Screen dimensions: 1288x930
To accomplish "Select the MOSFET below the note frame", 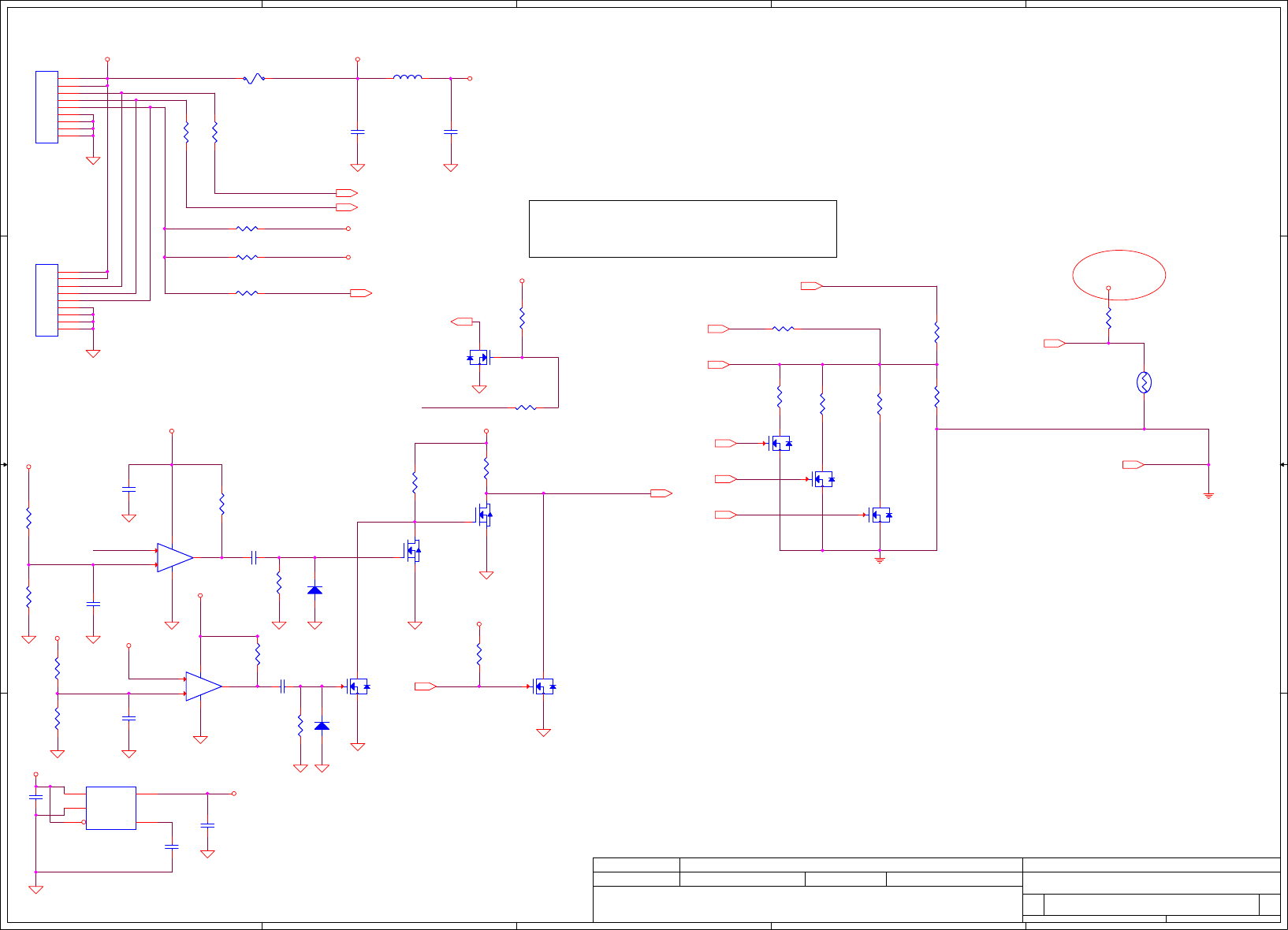I will pyautogui.click(x=479, y=357).
